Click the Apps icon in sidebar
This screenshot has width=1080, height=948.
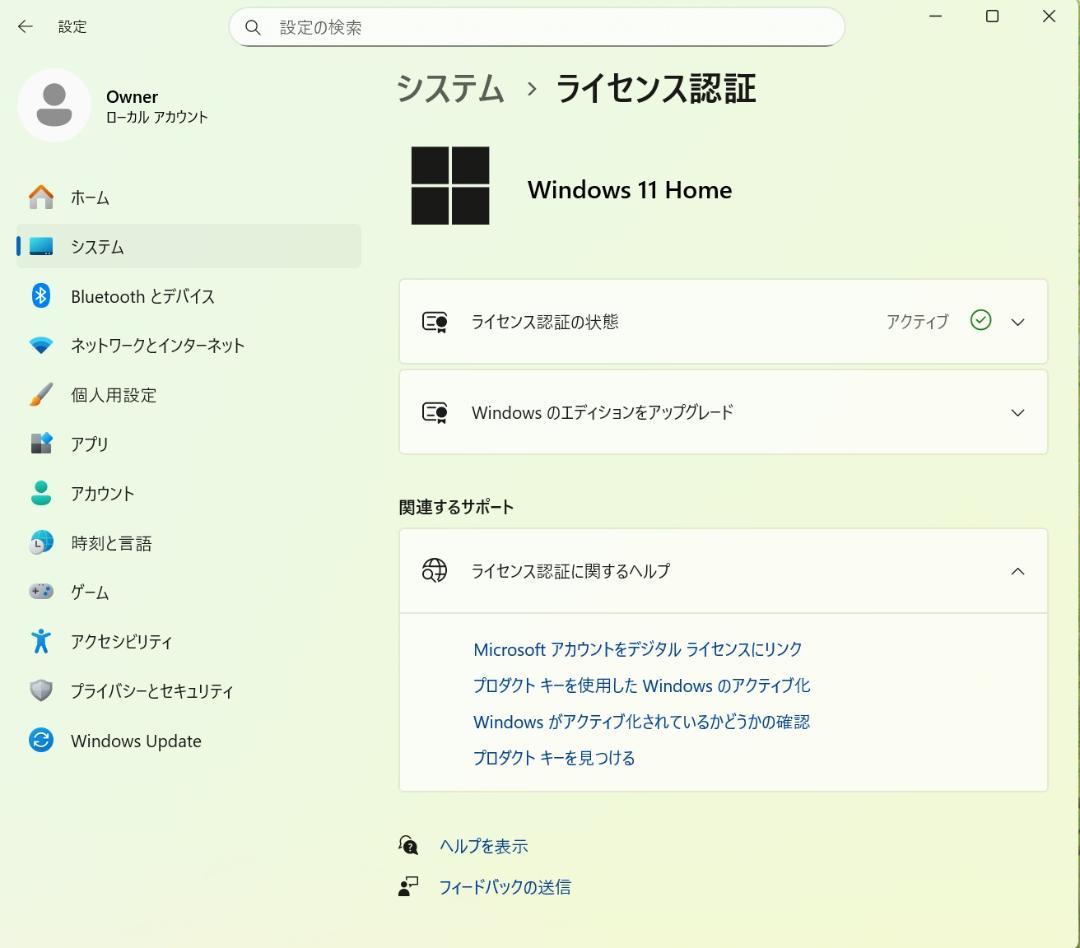click(x=41, y=444)
